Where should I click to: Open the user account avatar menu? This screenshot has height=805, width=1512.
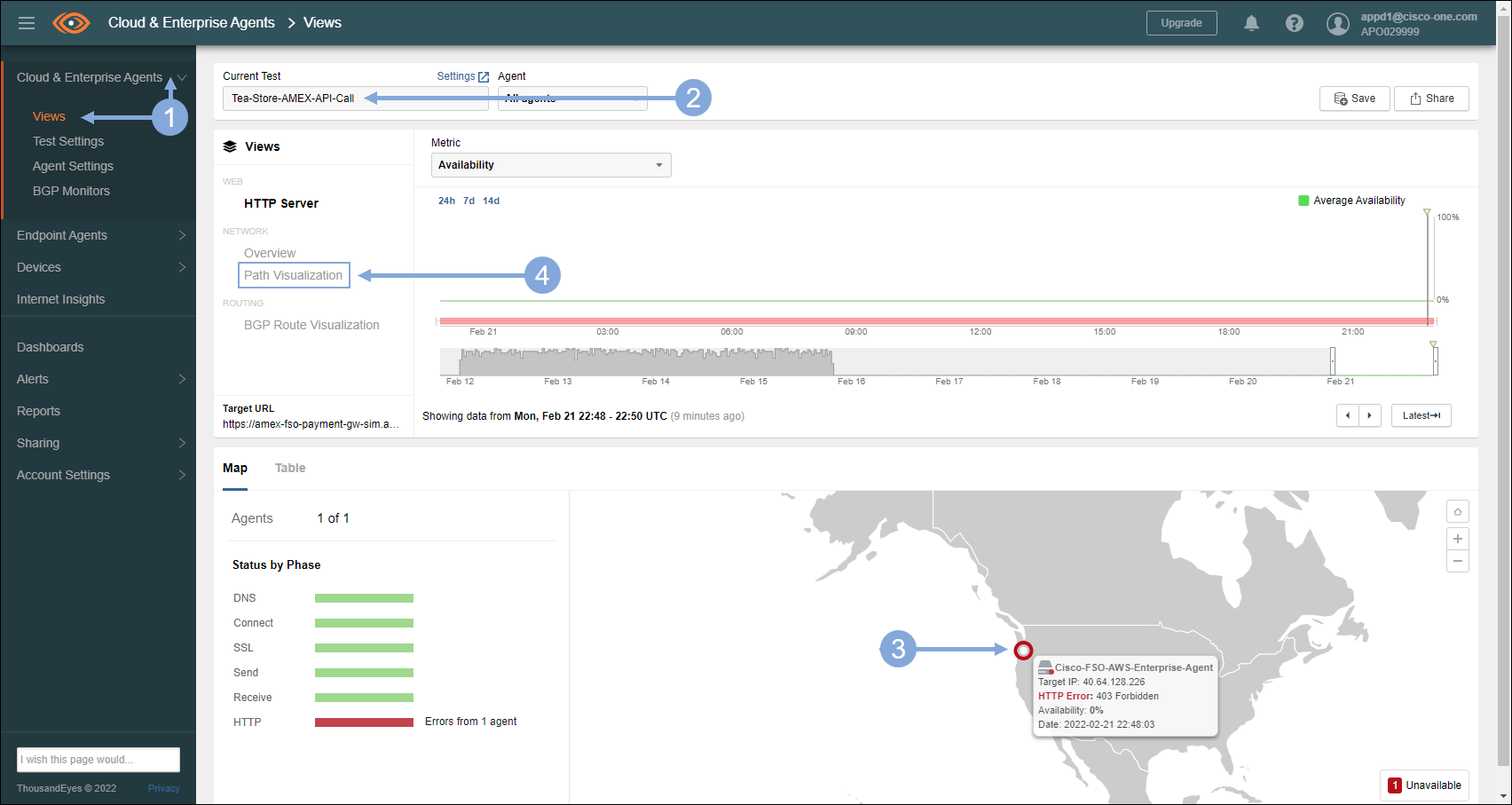(x=1337, y=24)
